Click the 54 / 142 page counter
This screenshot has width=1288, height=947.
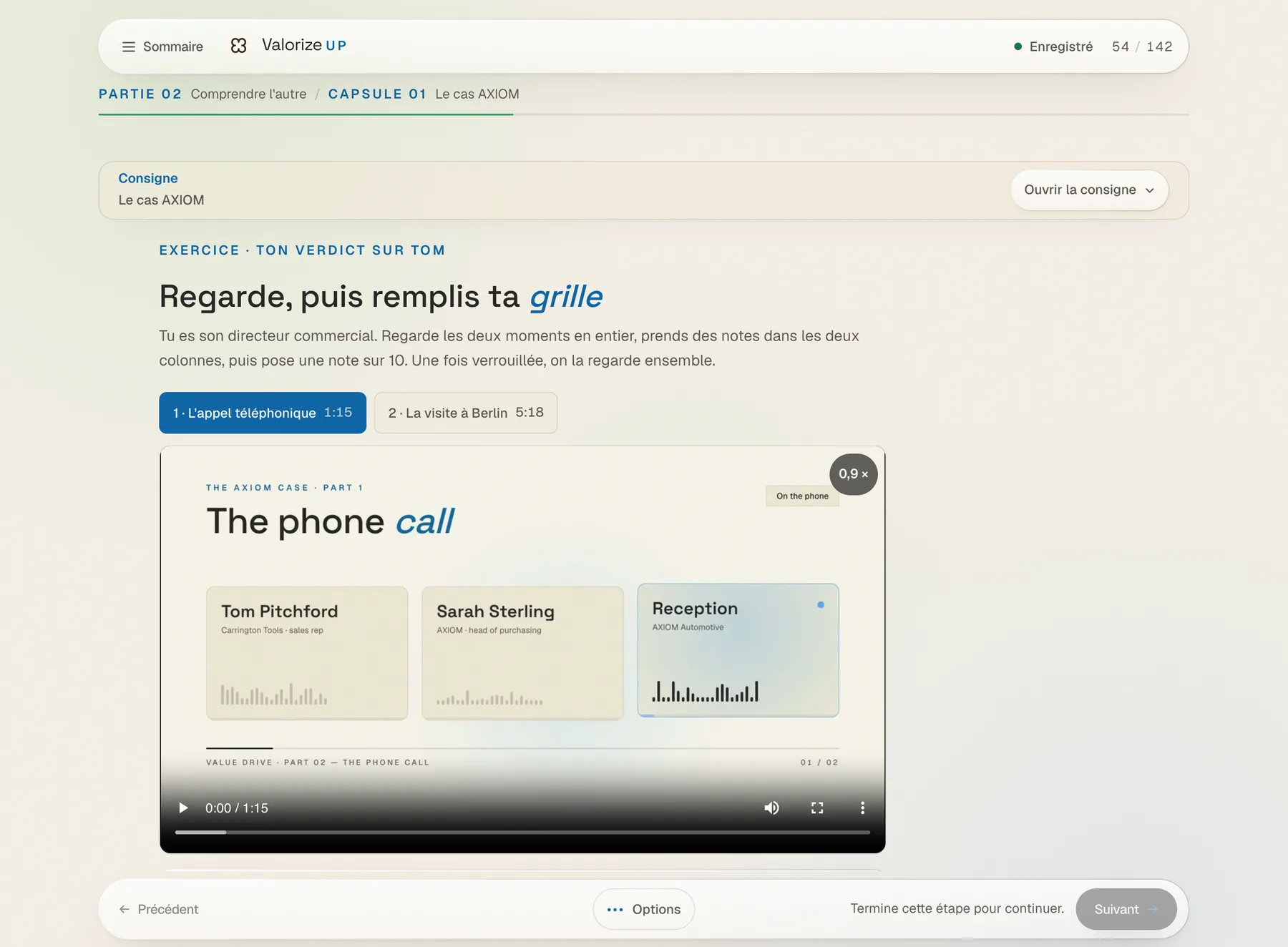click(x=1142, y=46)
